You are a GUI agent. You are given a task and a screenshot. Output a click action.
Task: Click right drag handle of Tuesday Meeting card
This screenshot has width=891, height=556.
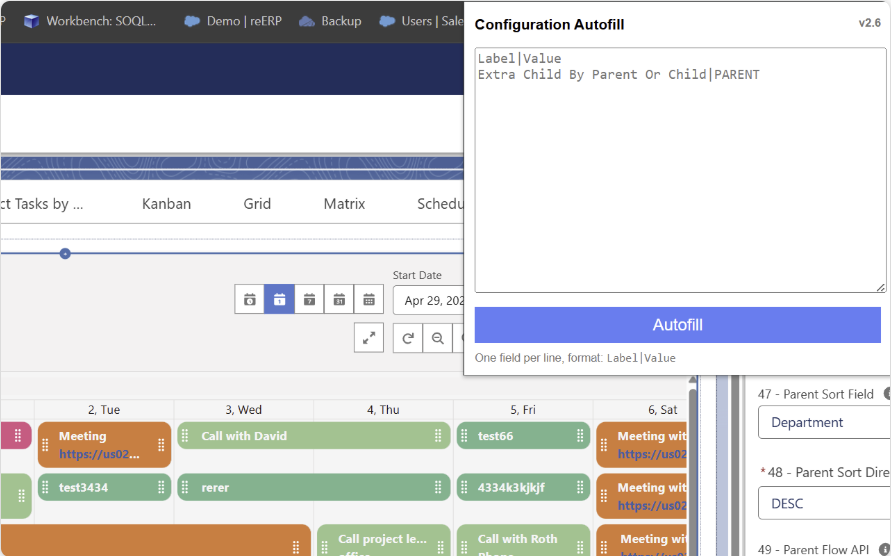(161, 445)
